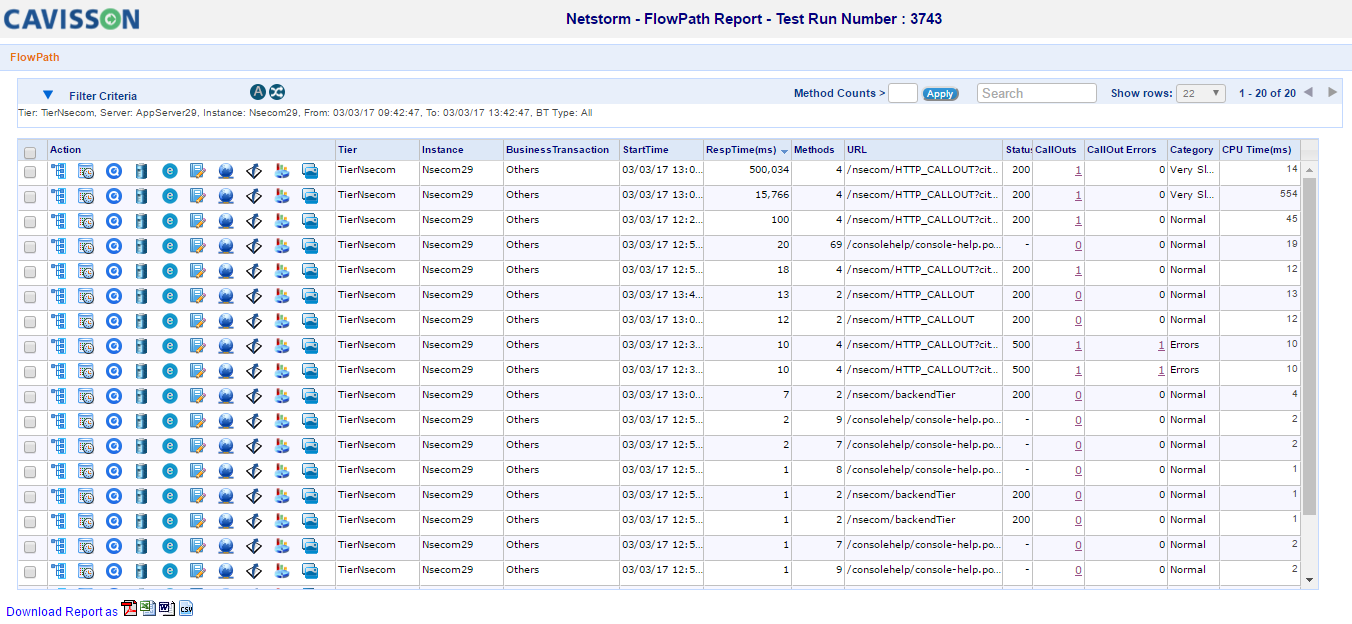Select checkbox of RespTime 20 row
This screenshot has height=624, width=1352.
click(30, 247)
